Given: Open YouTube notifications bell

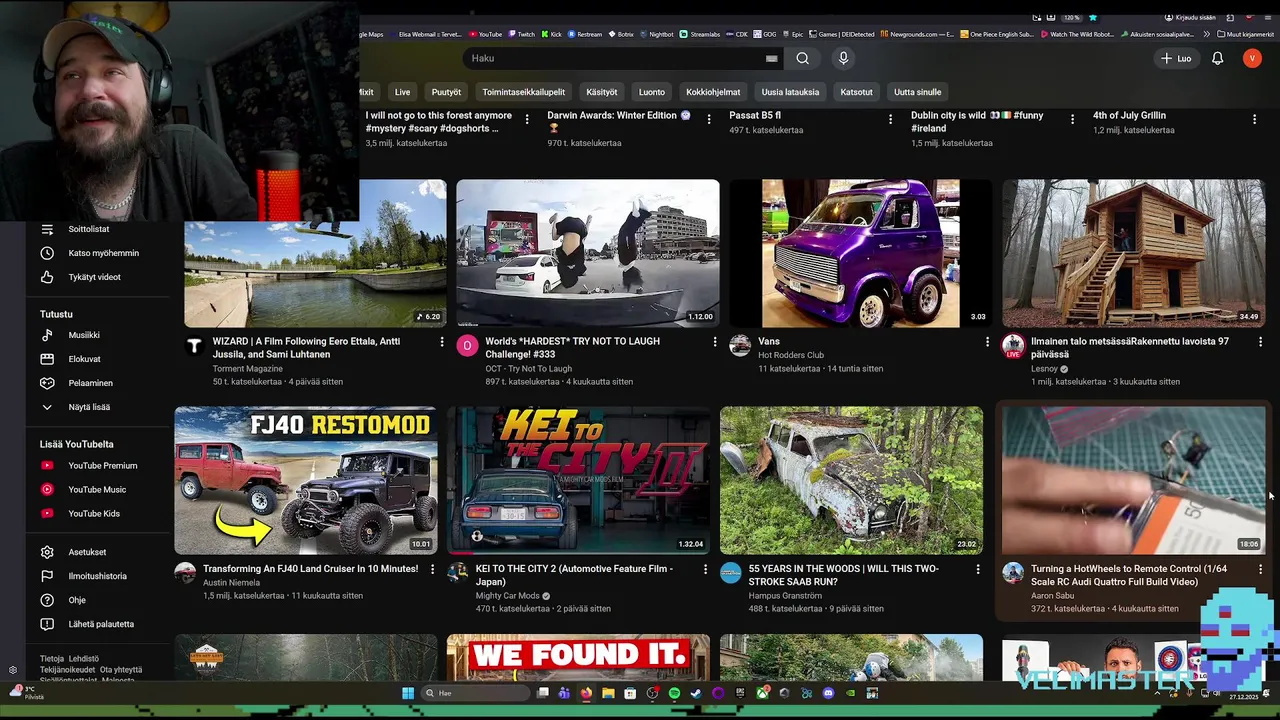Looking at the screenshot, I should (x=1217, y=58).
